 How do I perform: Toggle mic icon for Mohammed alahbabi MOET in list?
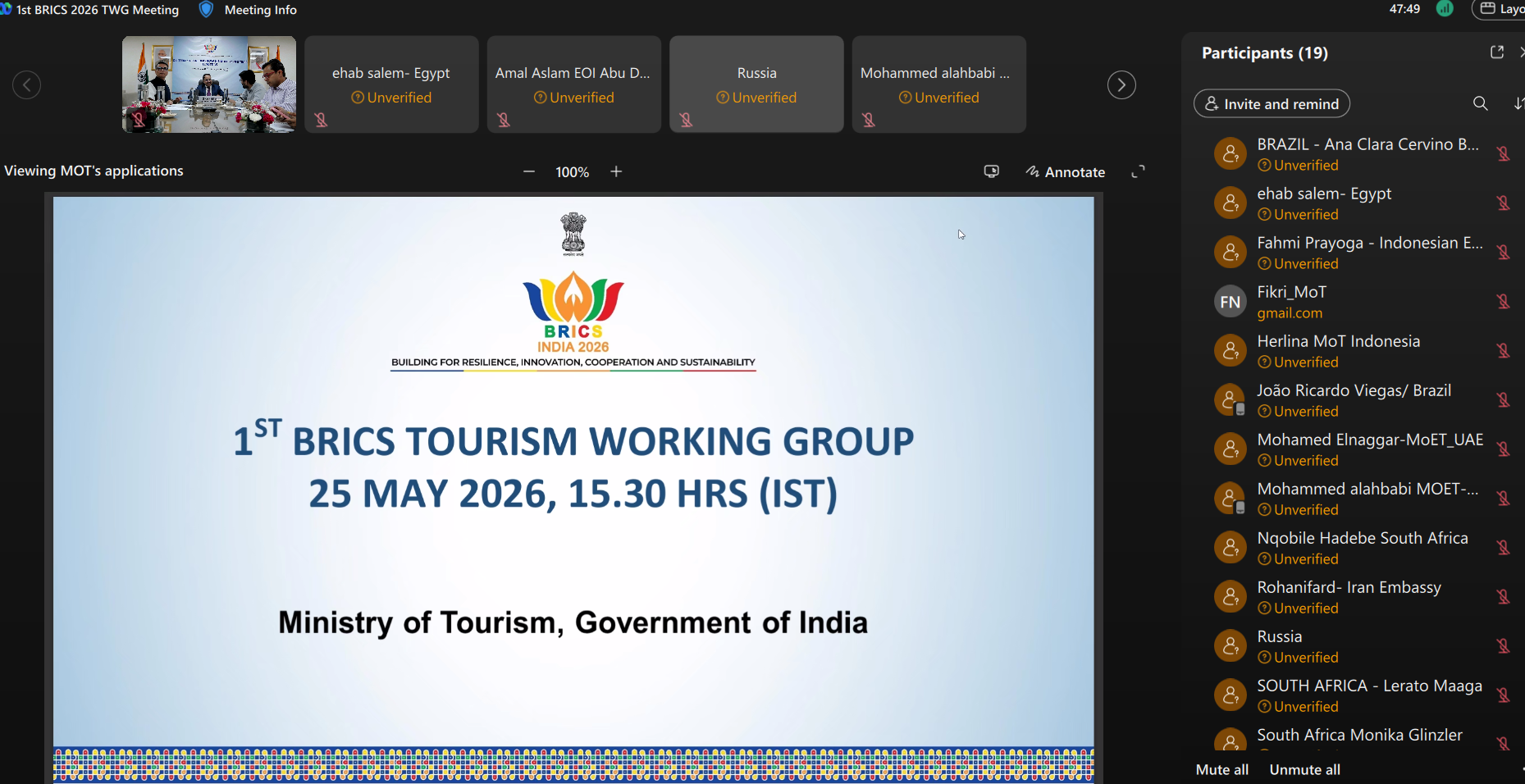(1503, 498)
